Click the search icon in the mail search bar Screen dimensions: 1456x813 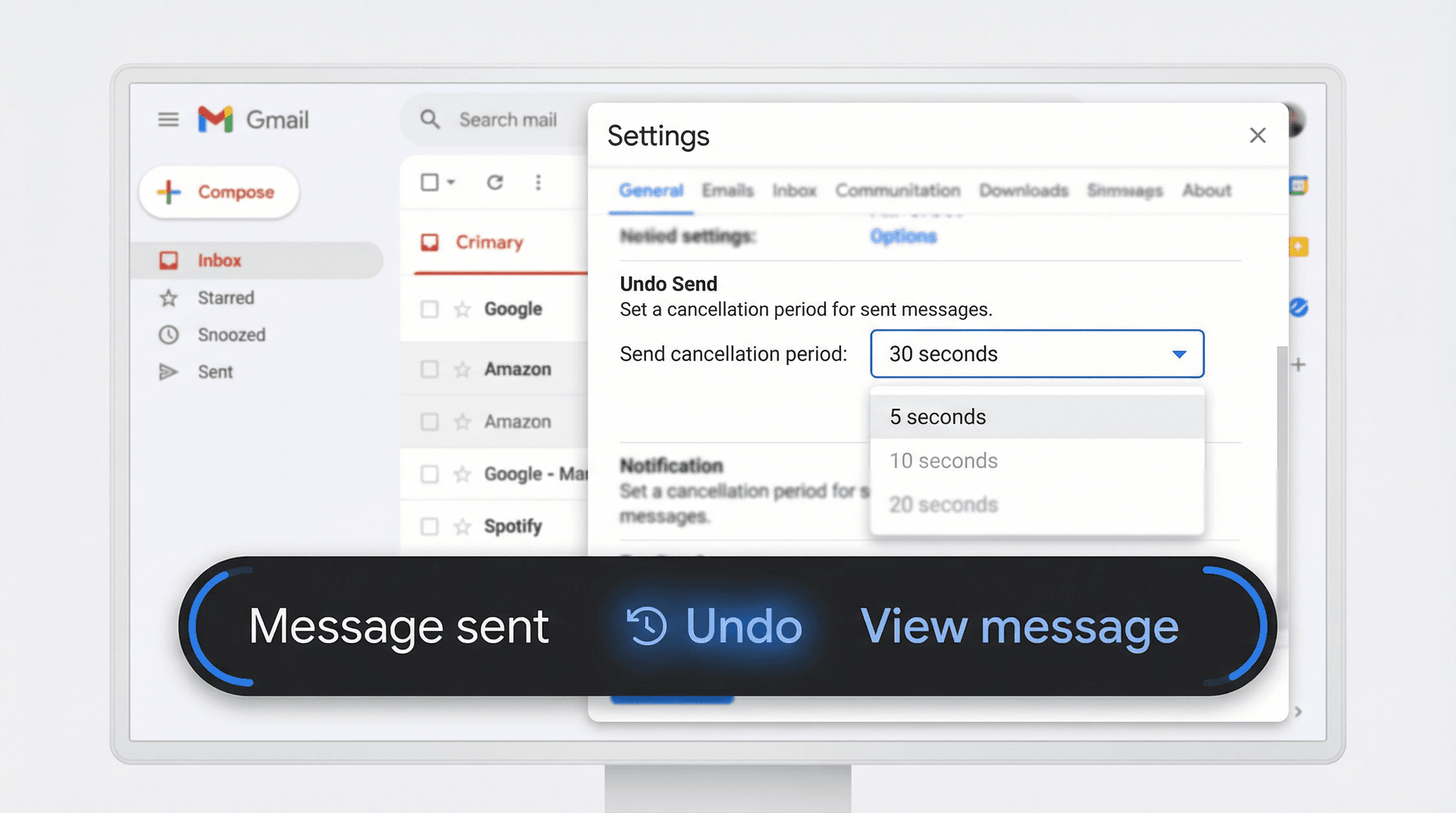pyautogui.click(x=429, y=119)
